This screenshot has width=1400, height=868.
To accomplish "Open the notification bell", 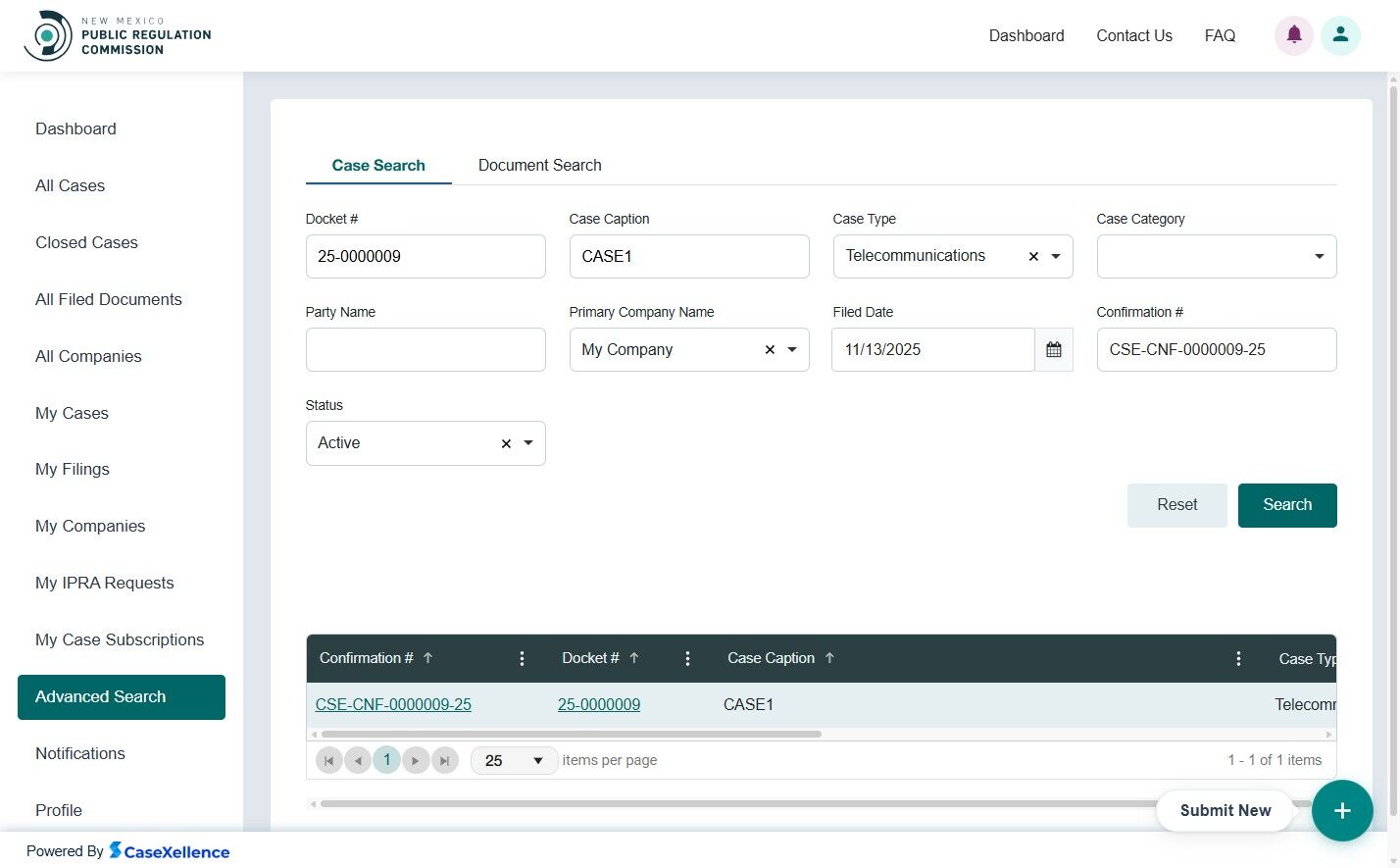I will (1293, 35).
